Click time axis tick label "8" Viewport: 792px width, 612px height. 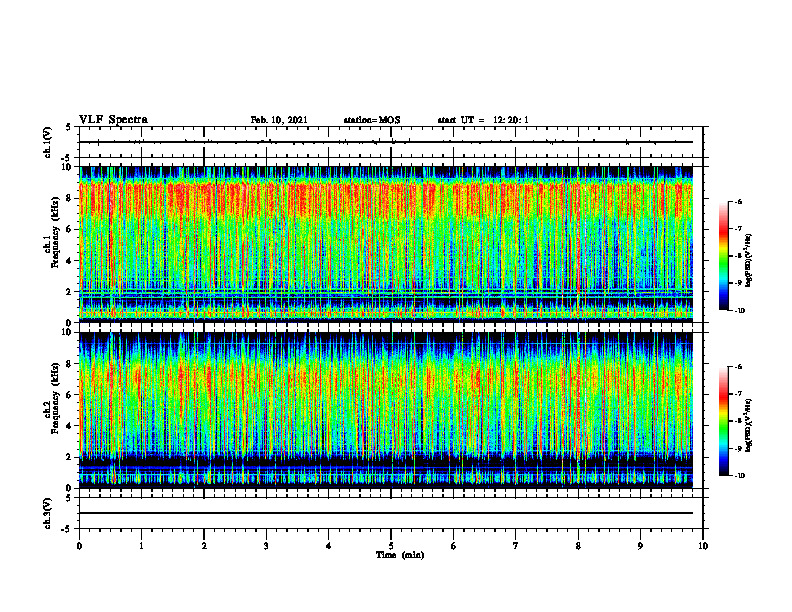click(578, 546)
